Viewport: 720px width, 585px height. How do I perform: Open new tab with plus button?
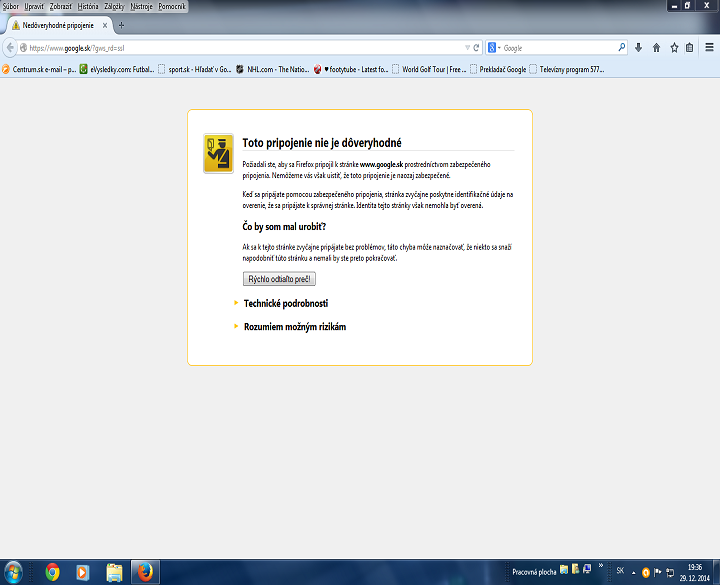click(122, 24)
